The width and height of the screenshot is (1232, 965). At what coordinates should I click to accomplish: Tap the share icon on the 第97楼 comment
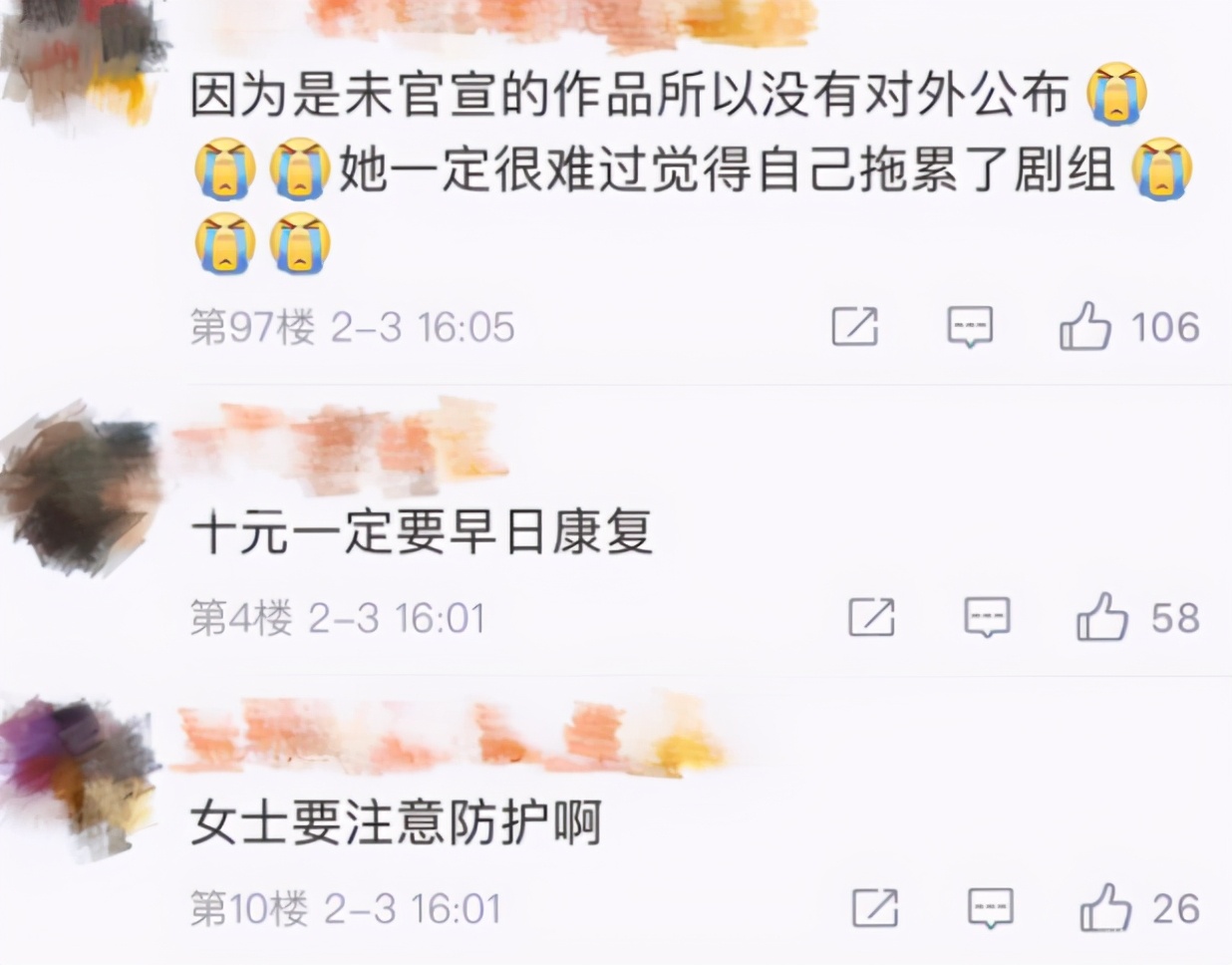click(x=855, y=327)
